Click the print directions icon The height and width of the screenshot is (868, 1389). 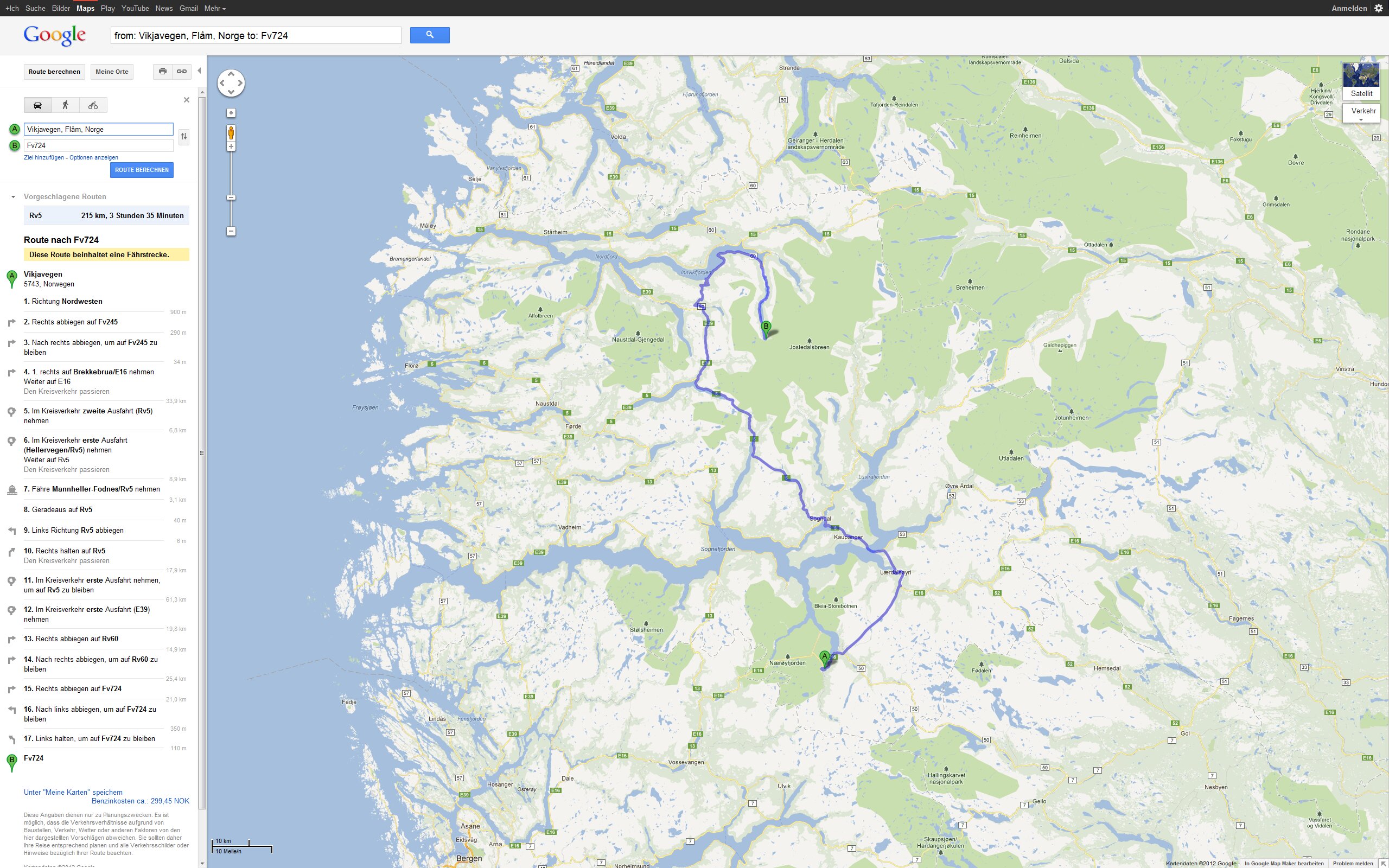click(x=163, y=71)
